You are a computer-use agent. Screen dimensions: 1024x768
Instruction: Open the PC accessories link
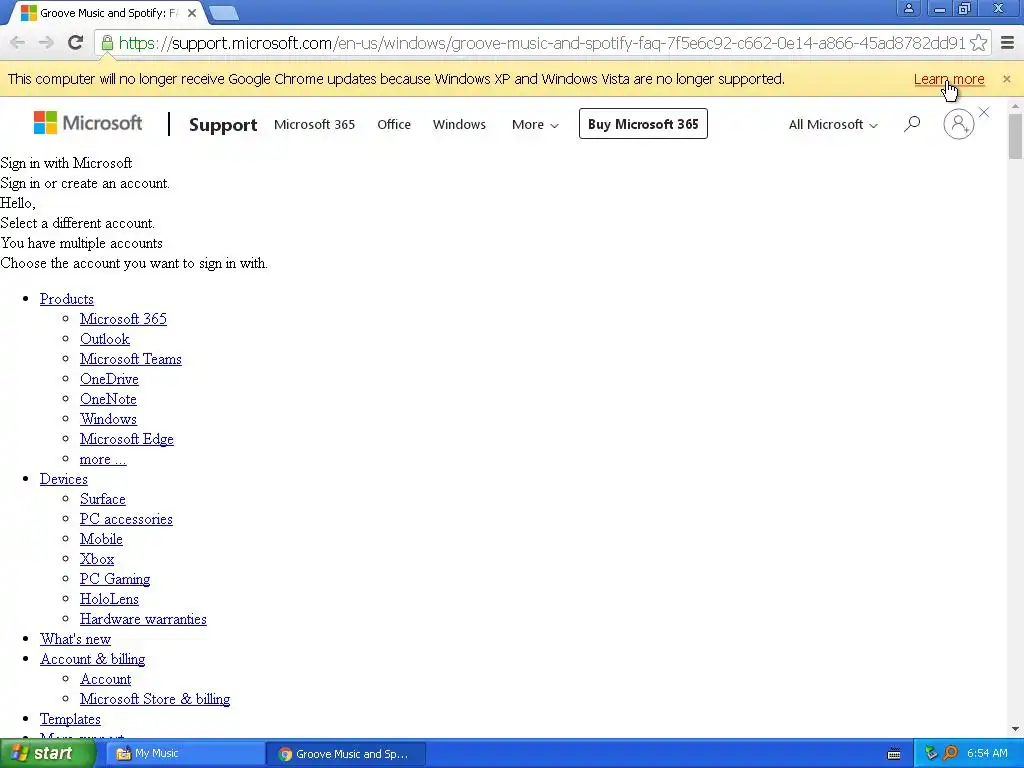126,519
